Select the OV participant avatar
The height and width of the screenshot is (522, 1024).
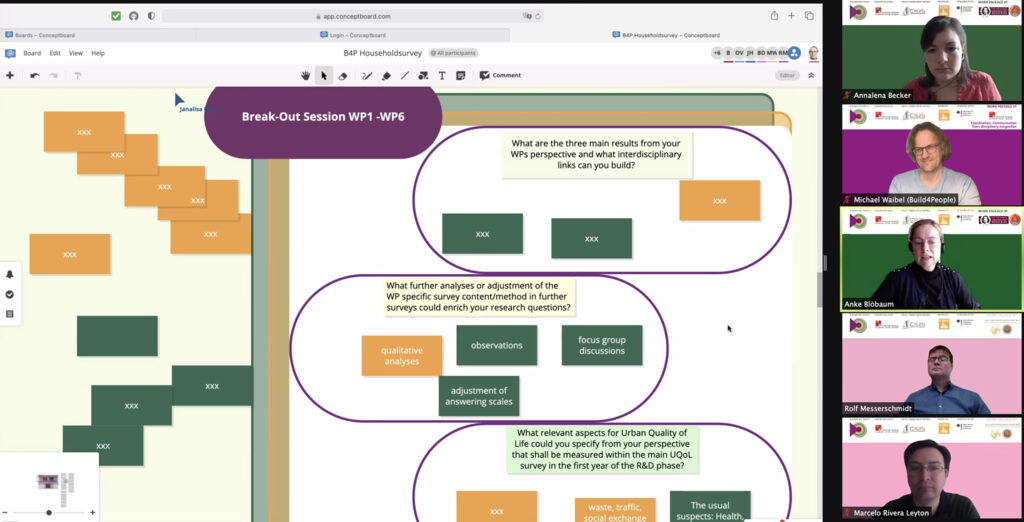point(739,54)
